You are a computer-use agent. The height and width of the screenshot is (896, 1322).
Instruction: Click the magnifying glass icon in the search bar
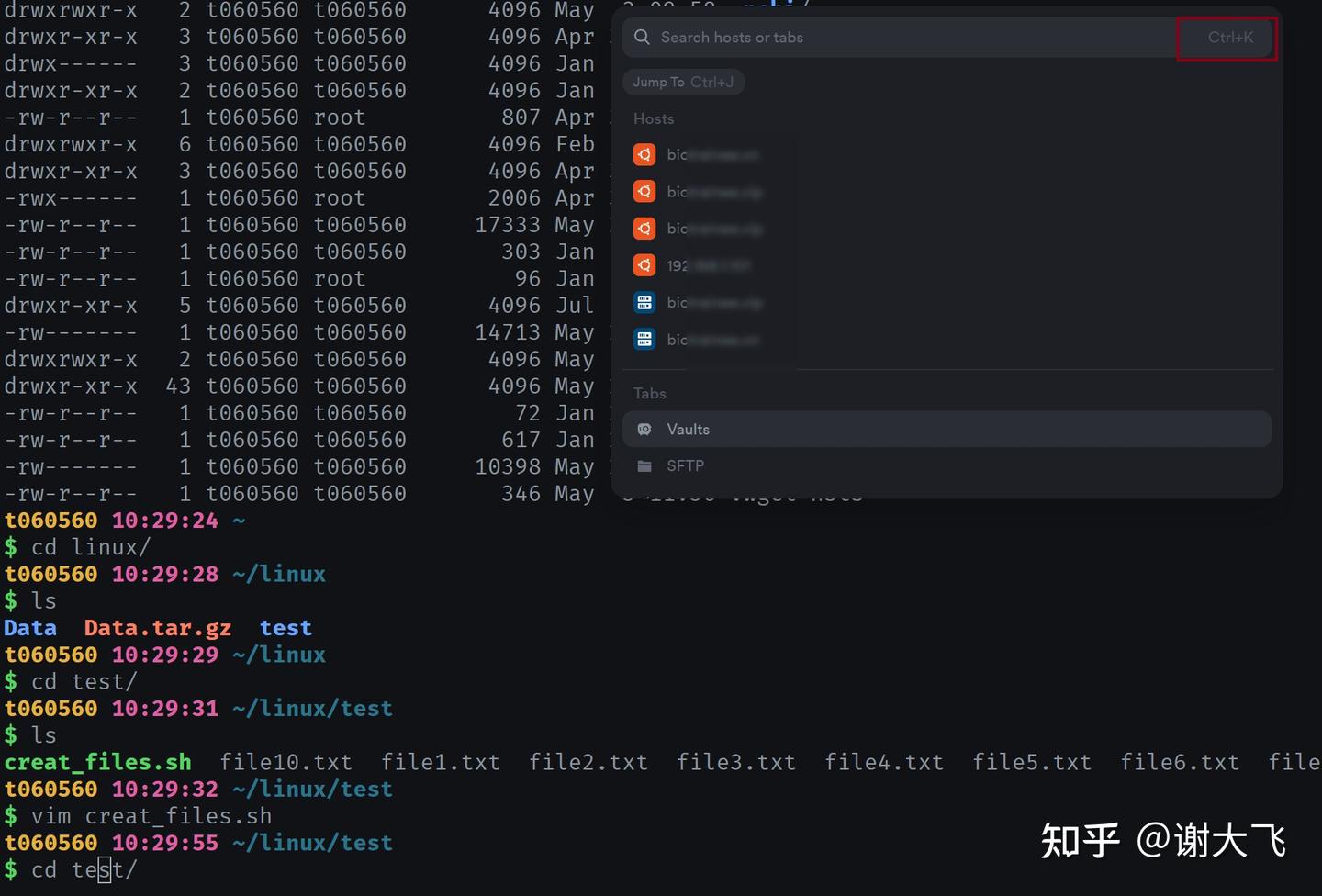[x=641, y=38]
